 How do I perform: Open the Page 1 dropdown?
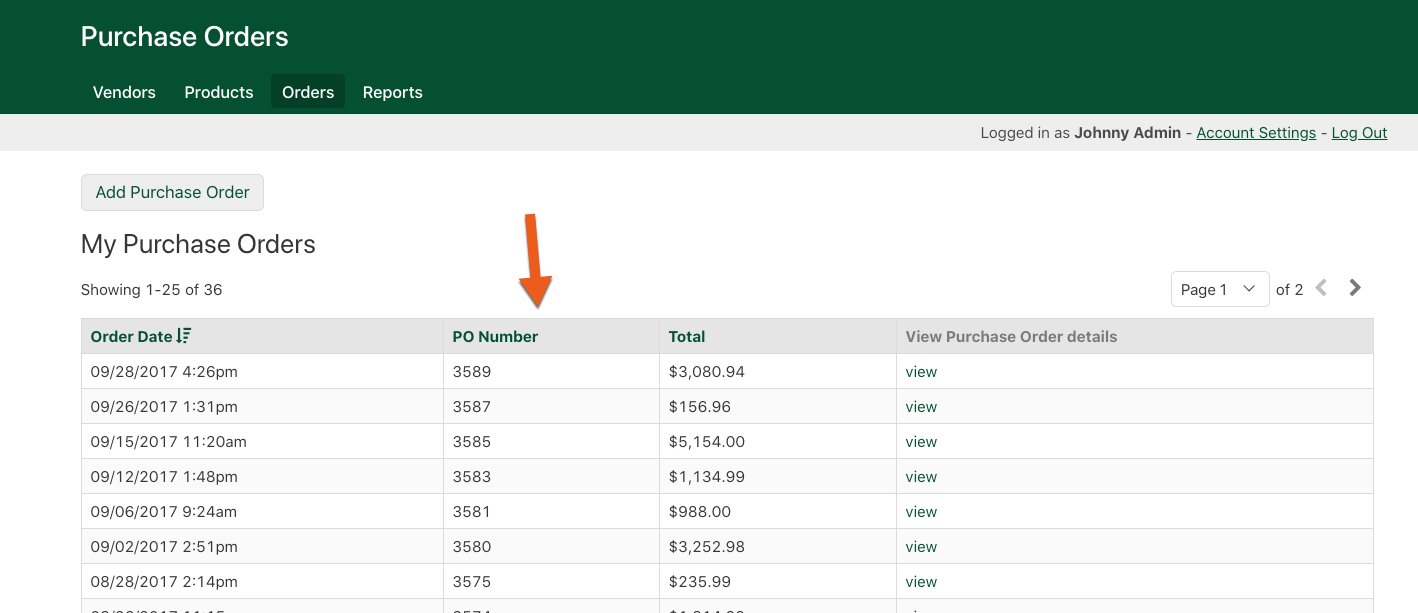pyautogui.click(x=1219, y=289)
